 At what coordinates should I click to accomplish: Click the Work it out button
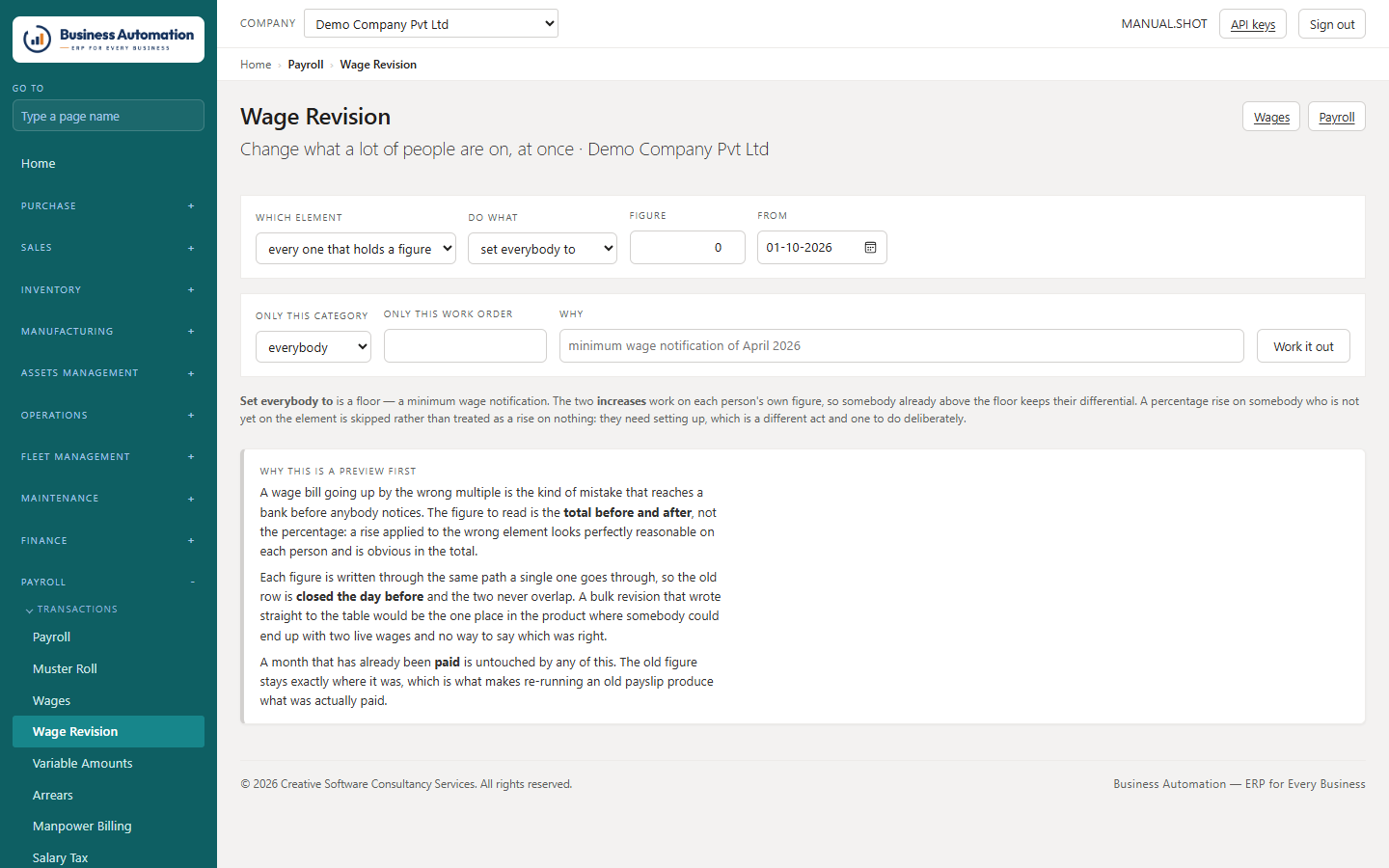[1303, 346]
